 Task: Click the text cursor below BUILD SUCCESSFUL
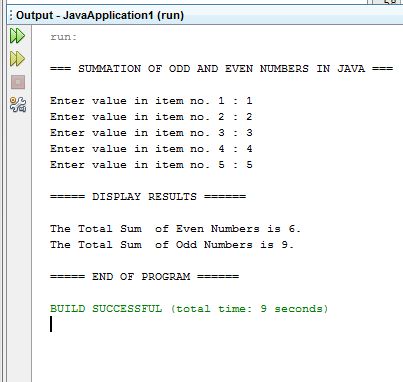click(x=51, y=324)
